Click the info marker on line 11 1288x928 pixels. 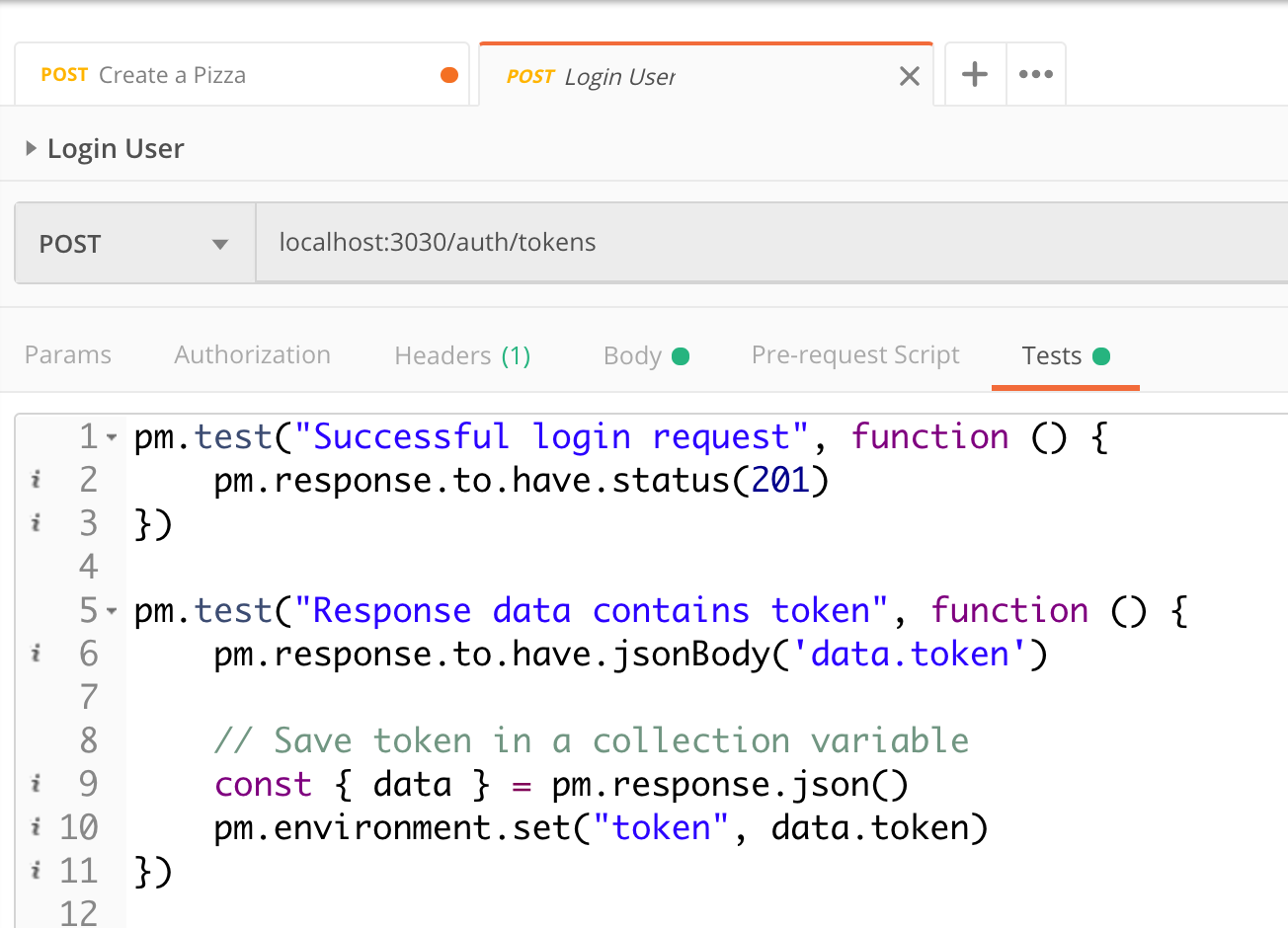[37, 871]
